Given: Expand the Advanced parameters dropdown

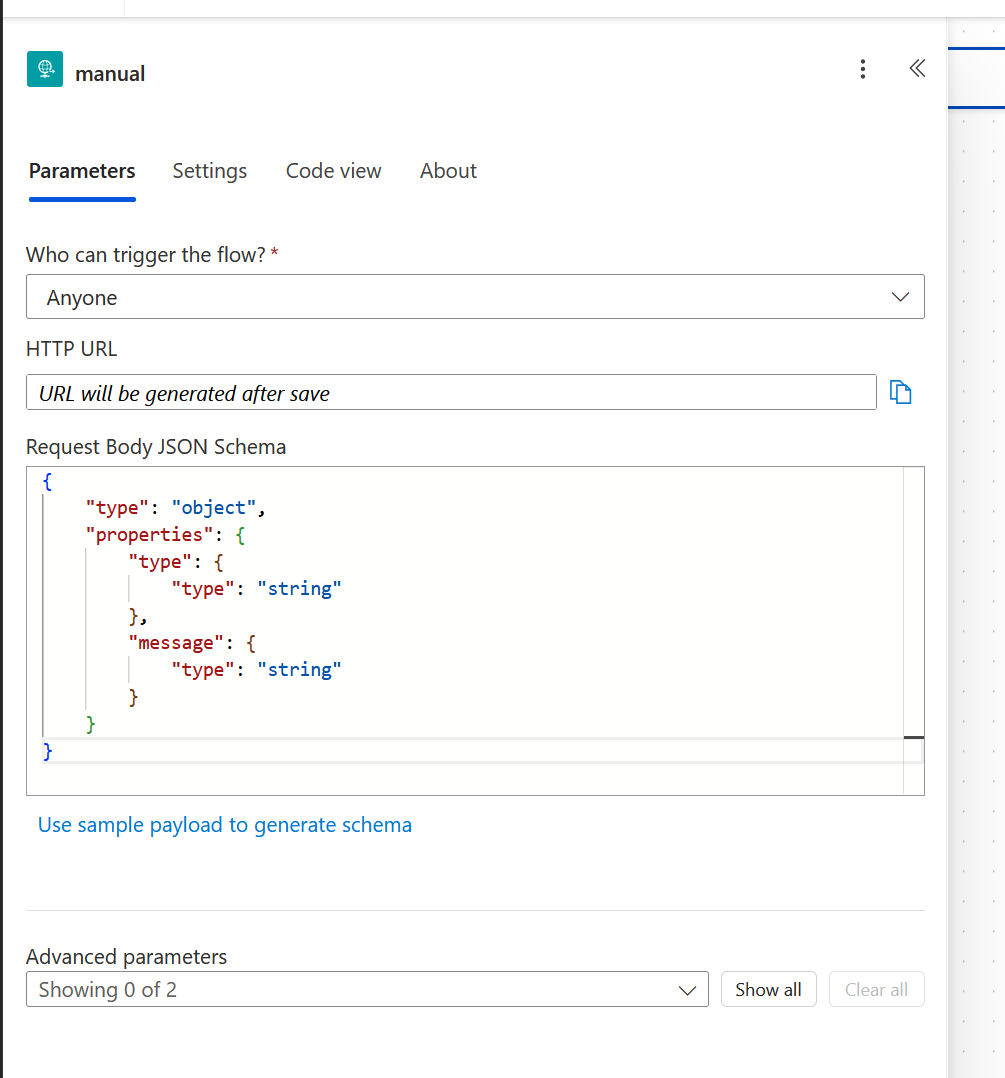Looking at the screenshot, I should tap(687, 990).
